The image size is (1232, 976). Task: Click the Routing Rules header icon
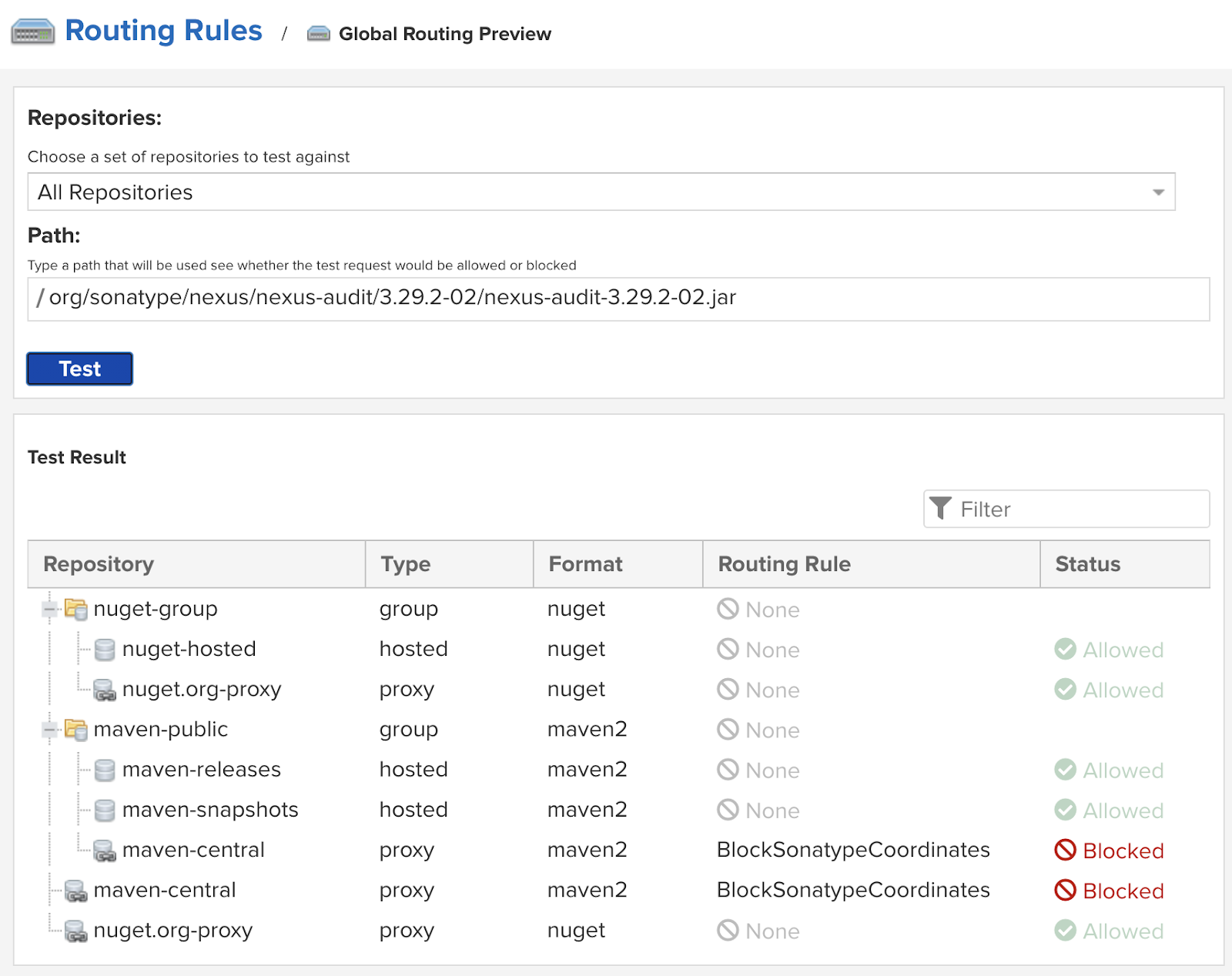tap(32, 32)
